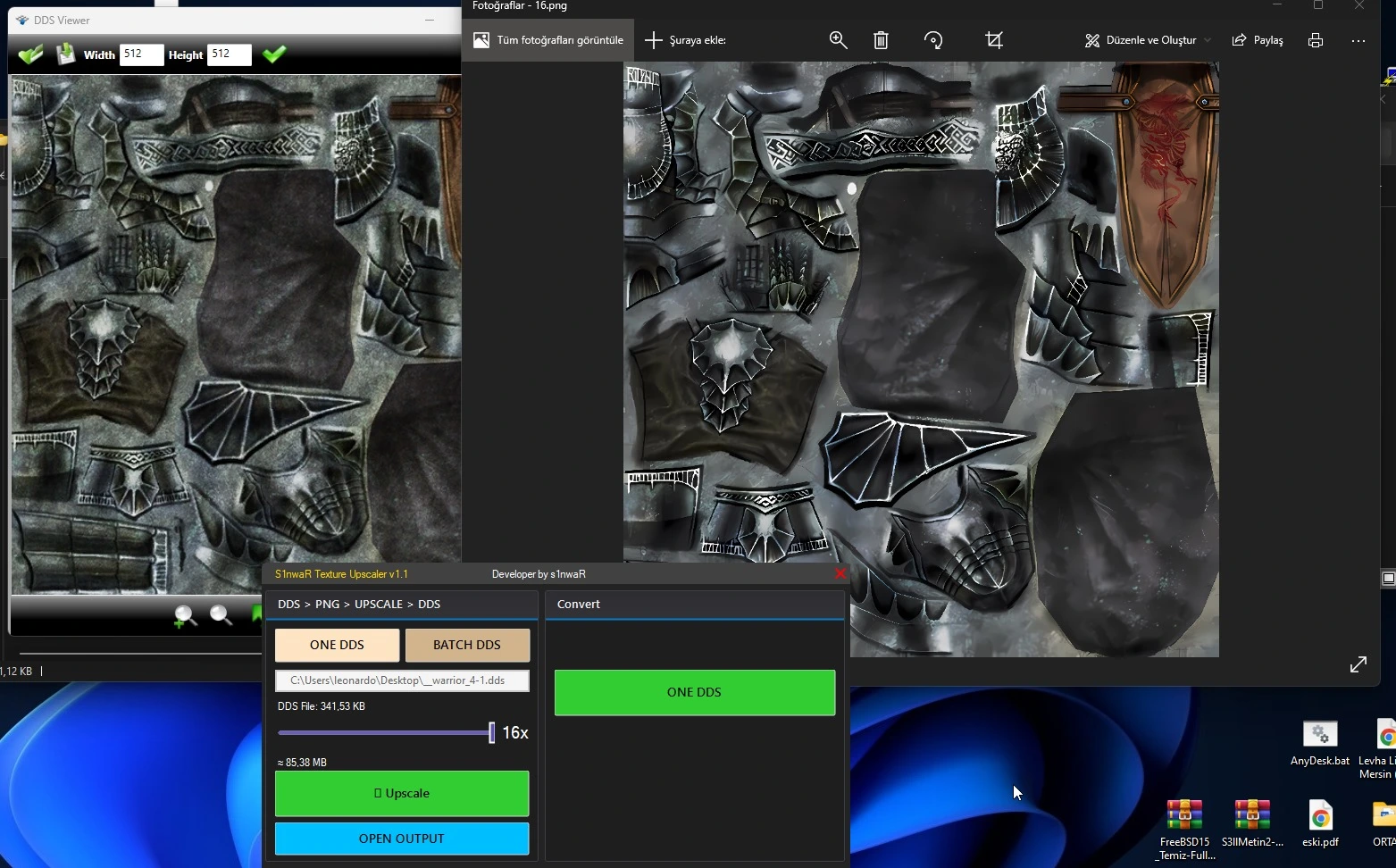Click the Width input field
Screen dimensions: 1396x868
(141, 54)
